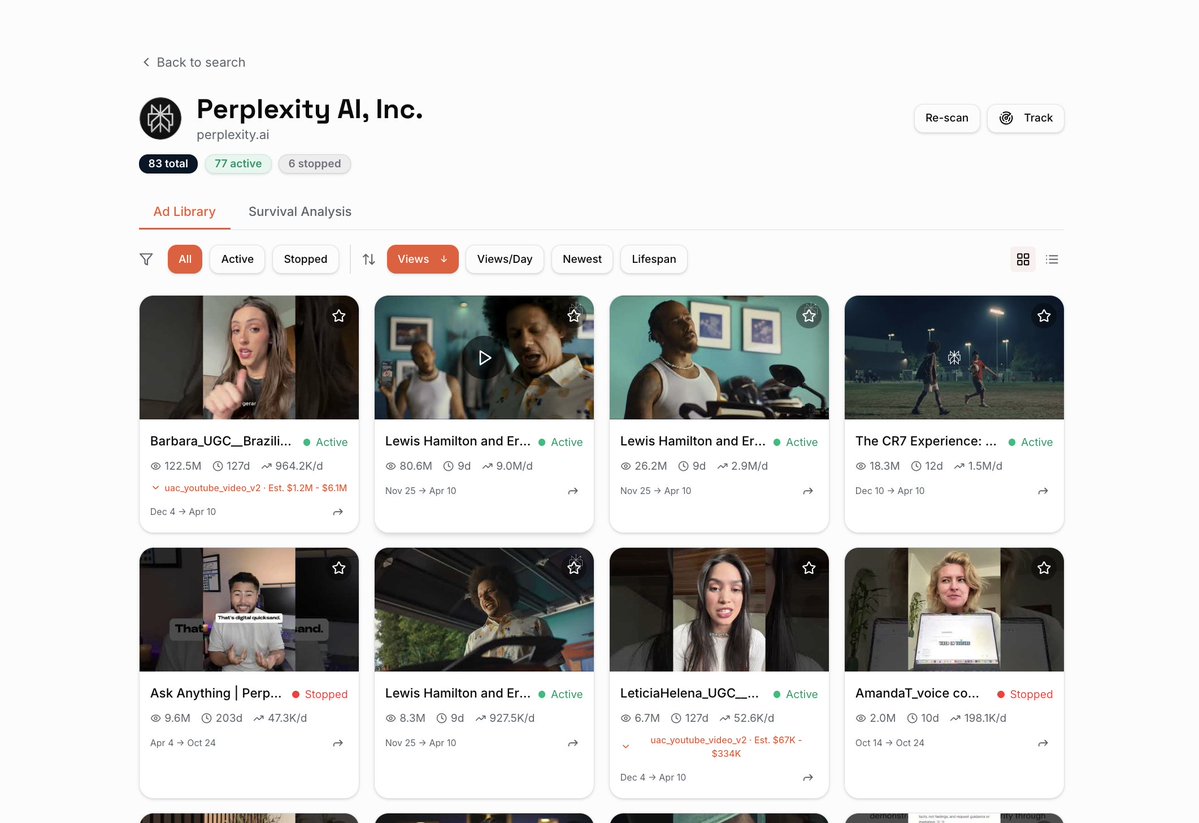Click the 18.3M views count
Viewport: 1199px width, 823px height.
[x=877, y=466]
